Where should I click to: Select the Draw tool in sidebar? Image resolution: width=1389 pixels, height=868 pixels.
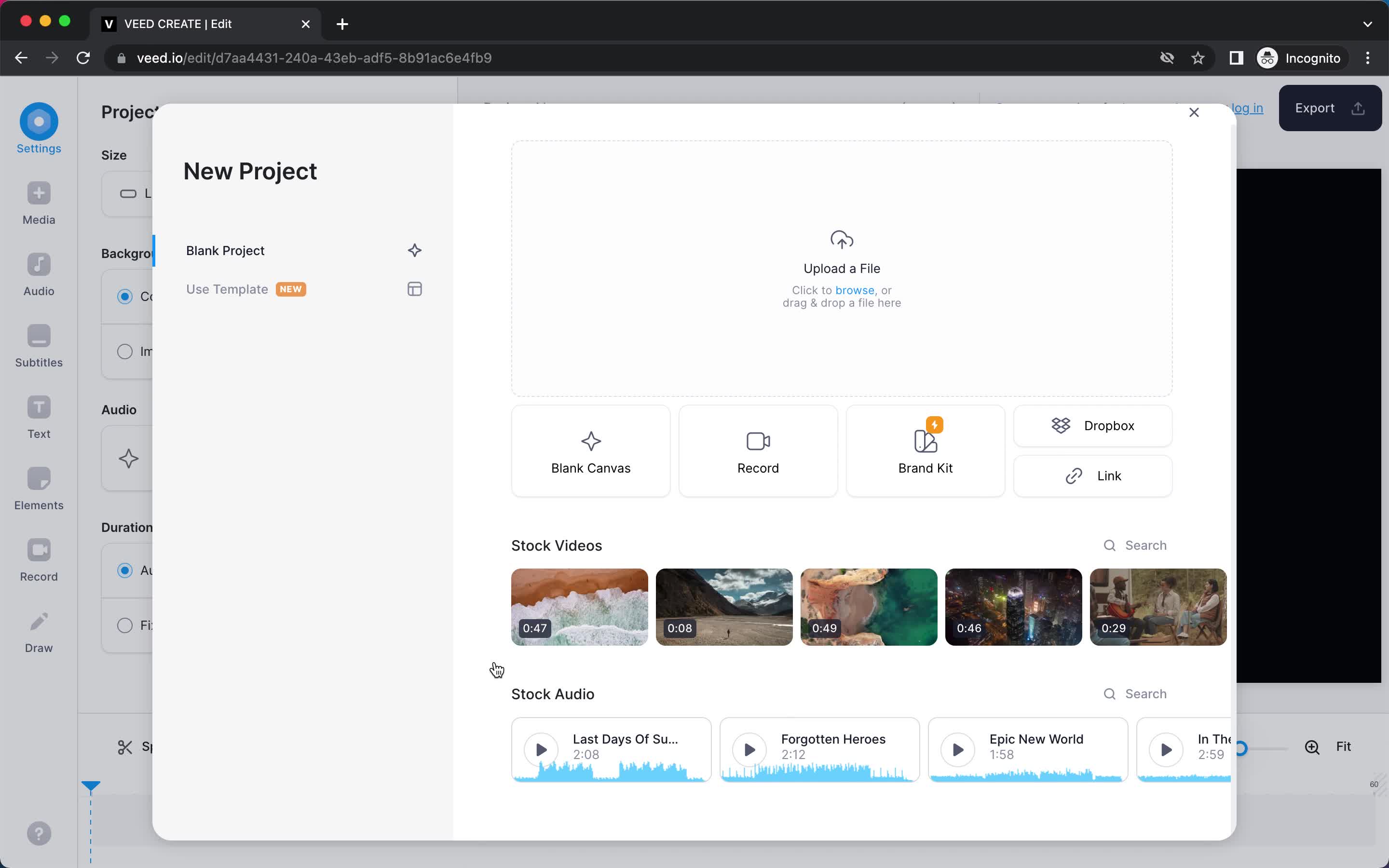pos(39,632)
